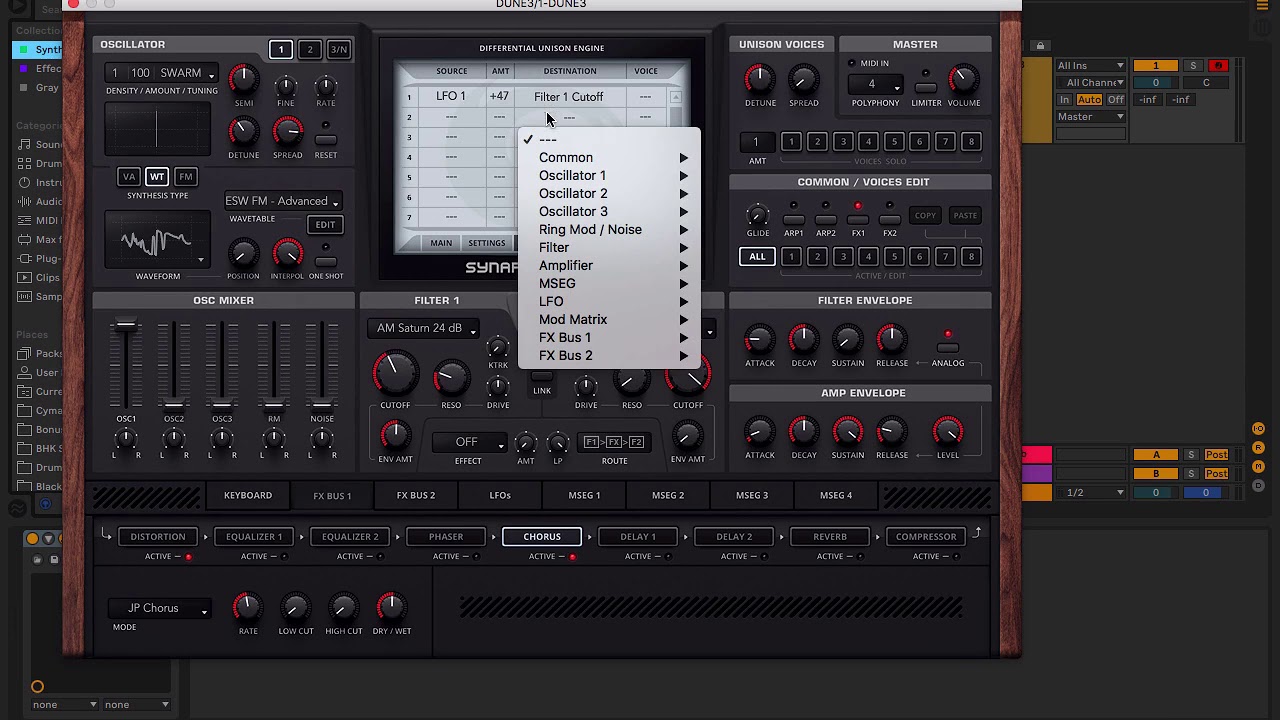Open the Plug-ins category in Ableton's browser

click(x=40, y=258)
